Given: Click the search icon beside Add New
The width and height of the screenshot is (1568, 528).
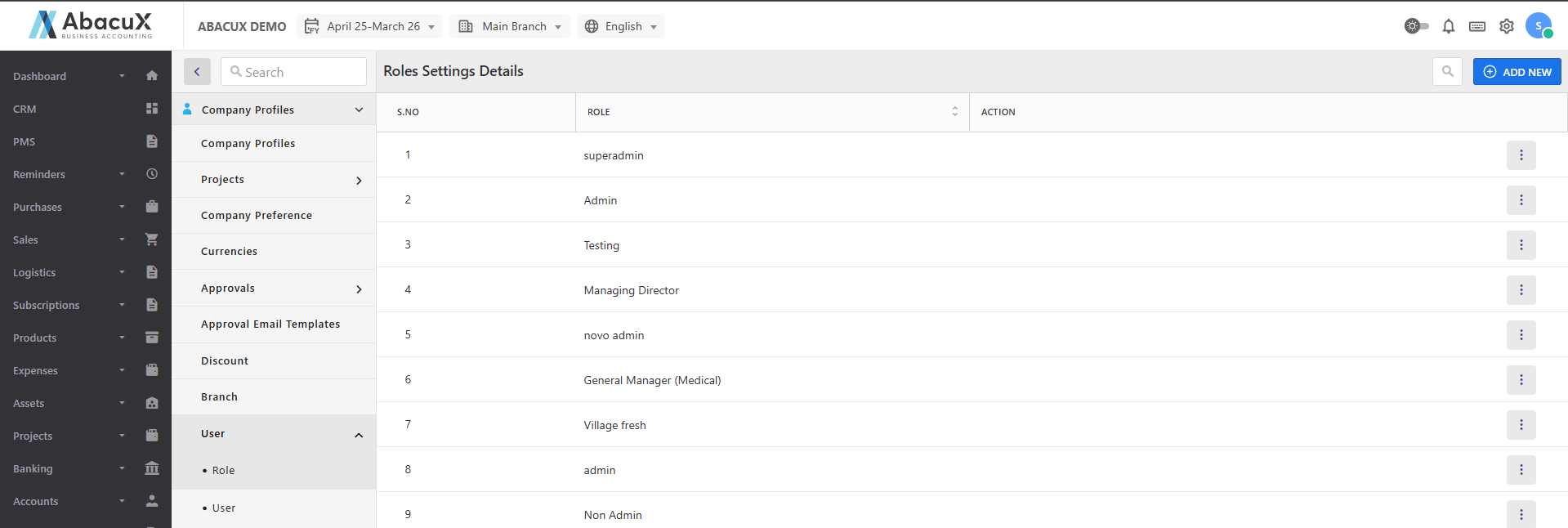Looking at the screenshot, I should pyautogui.click(x=1447, y=72).
